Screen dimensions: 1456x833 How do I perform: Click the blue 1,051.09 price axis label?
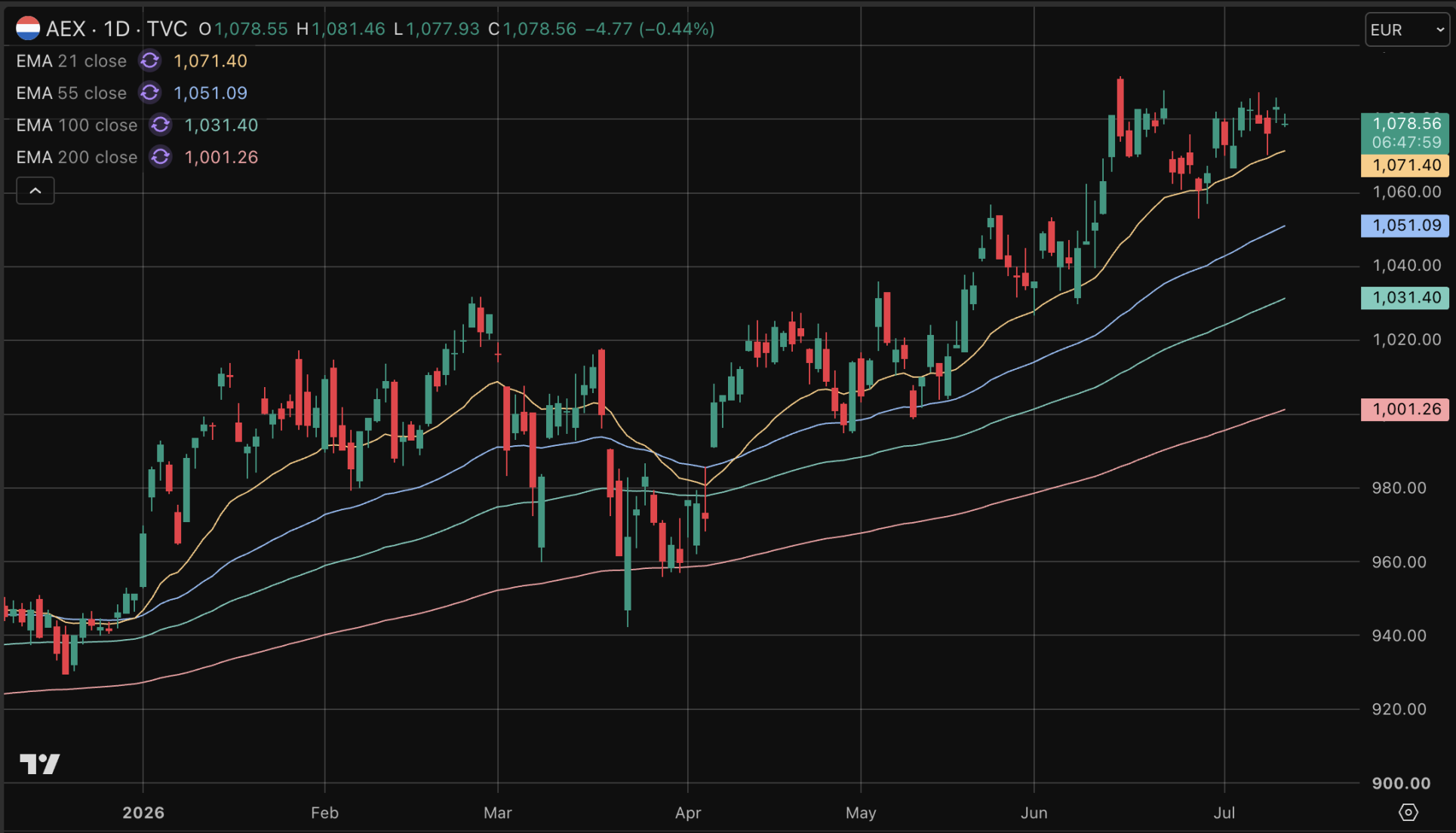[x=1405, y=225]
